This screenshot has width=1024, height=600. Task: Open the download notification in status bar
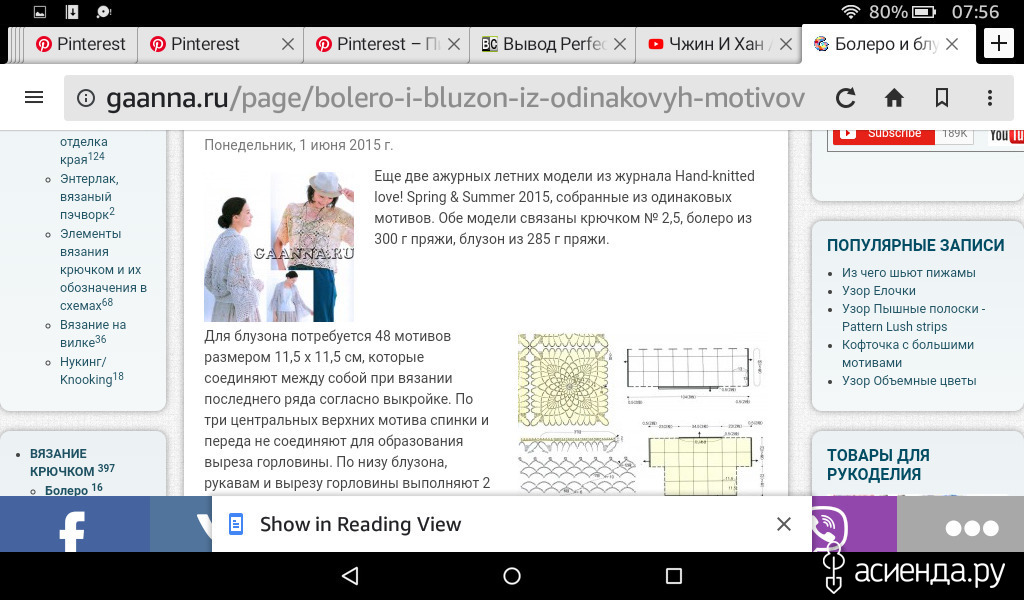[72, 12]
